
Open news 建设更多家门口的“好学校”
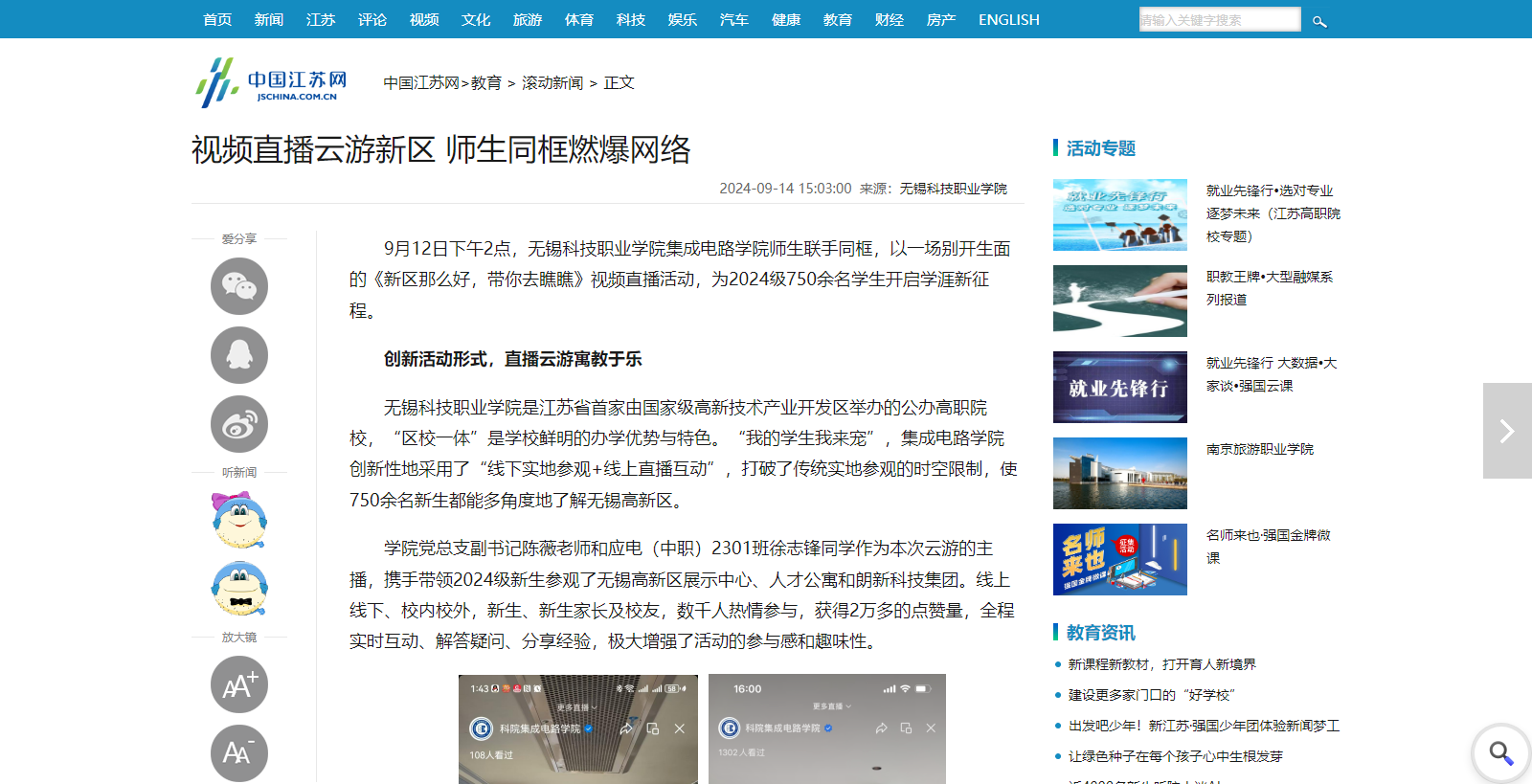(1152, 695)
